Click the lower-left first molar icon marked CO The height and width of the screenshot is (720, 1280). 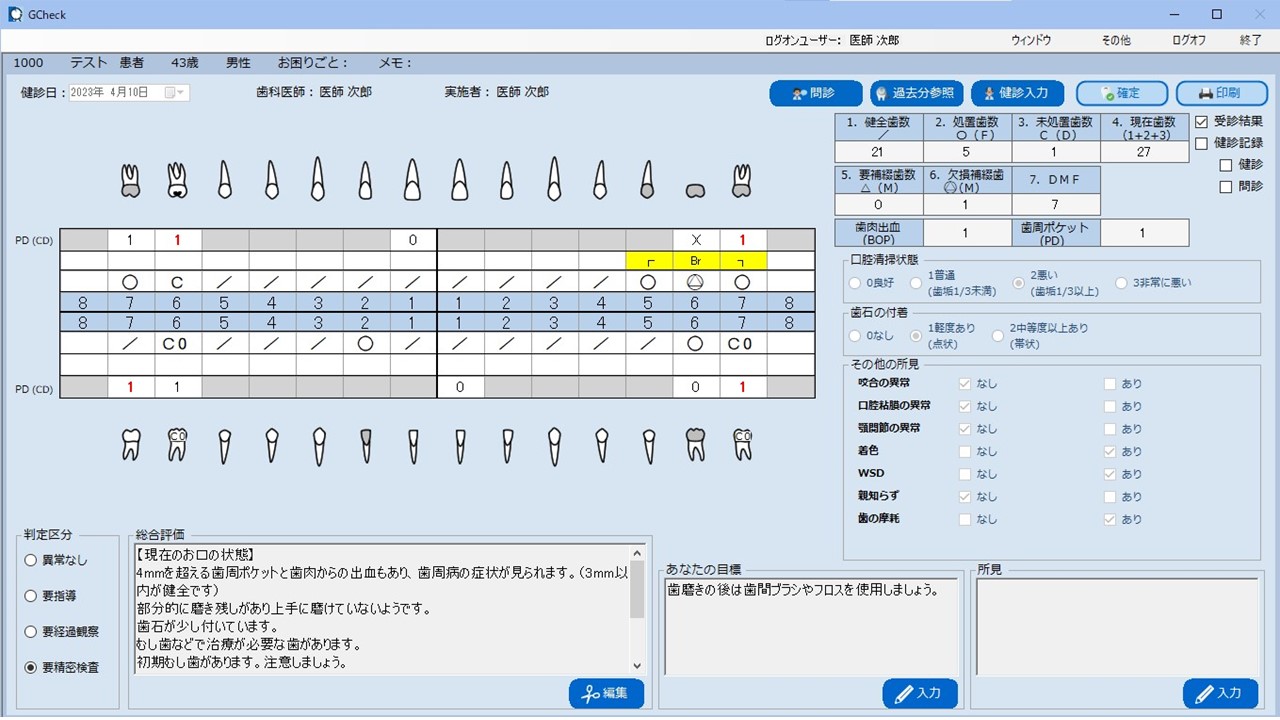point(177,444)
